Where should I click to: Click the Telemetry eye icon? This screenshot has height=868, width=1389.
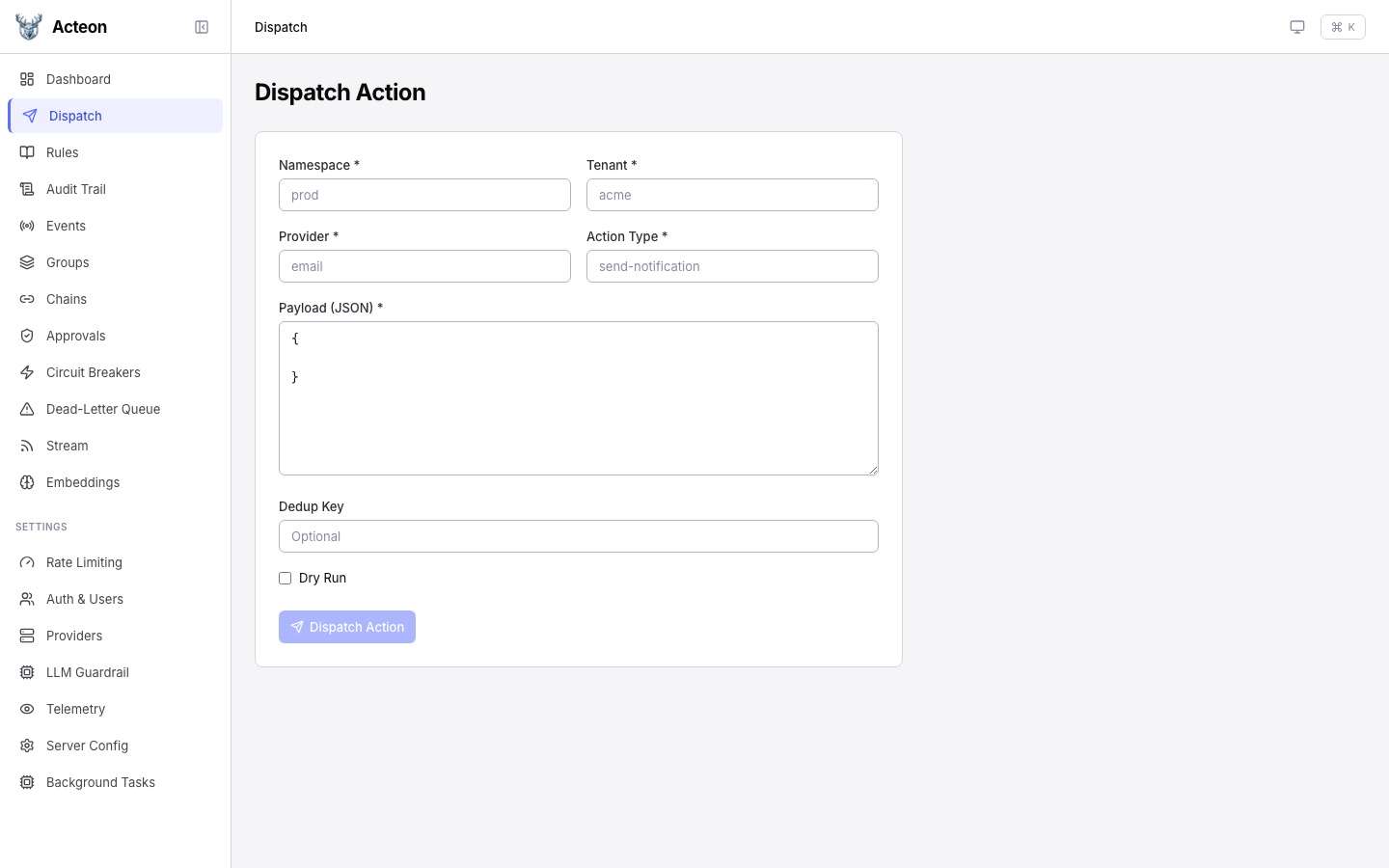pyautogui.click(x=27, y=709)
